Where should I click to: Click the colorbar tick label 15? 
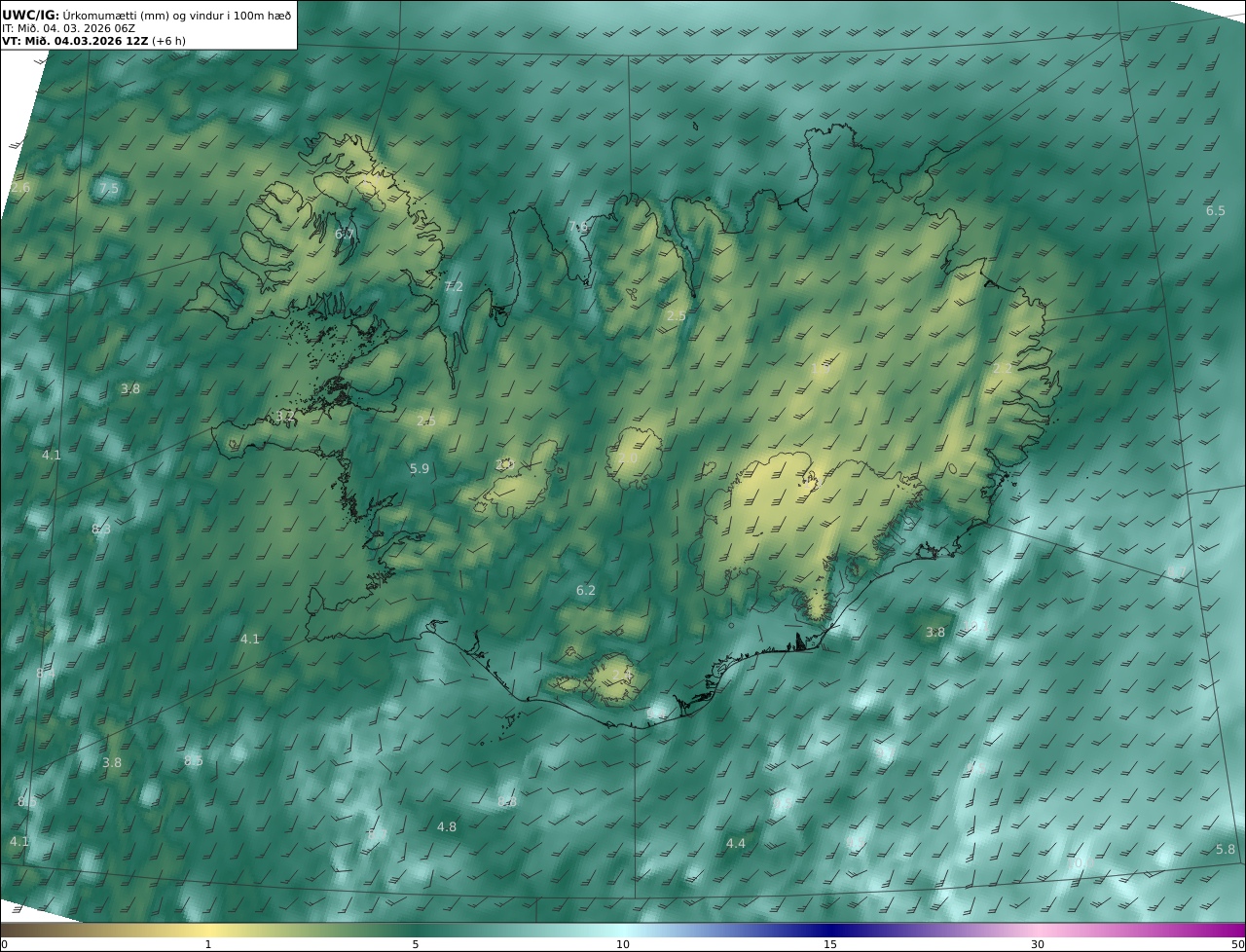830,944
